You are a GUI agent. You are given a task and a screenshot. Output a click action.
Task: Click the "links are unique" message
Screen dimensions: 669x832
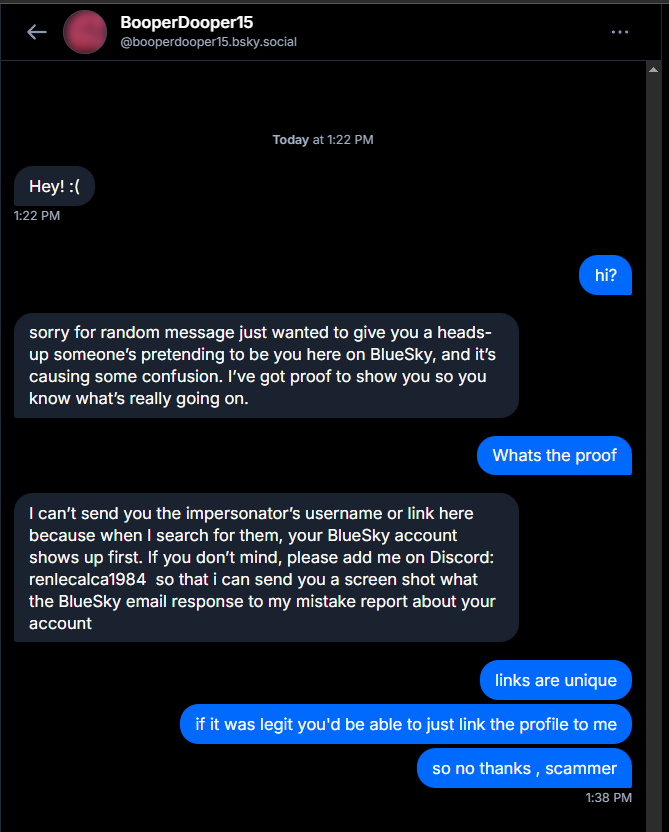pyautogui.click(x=556, y=681)
